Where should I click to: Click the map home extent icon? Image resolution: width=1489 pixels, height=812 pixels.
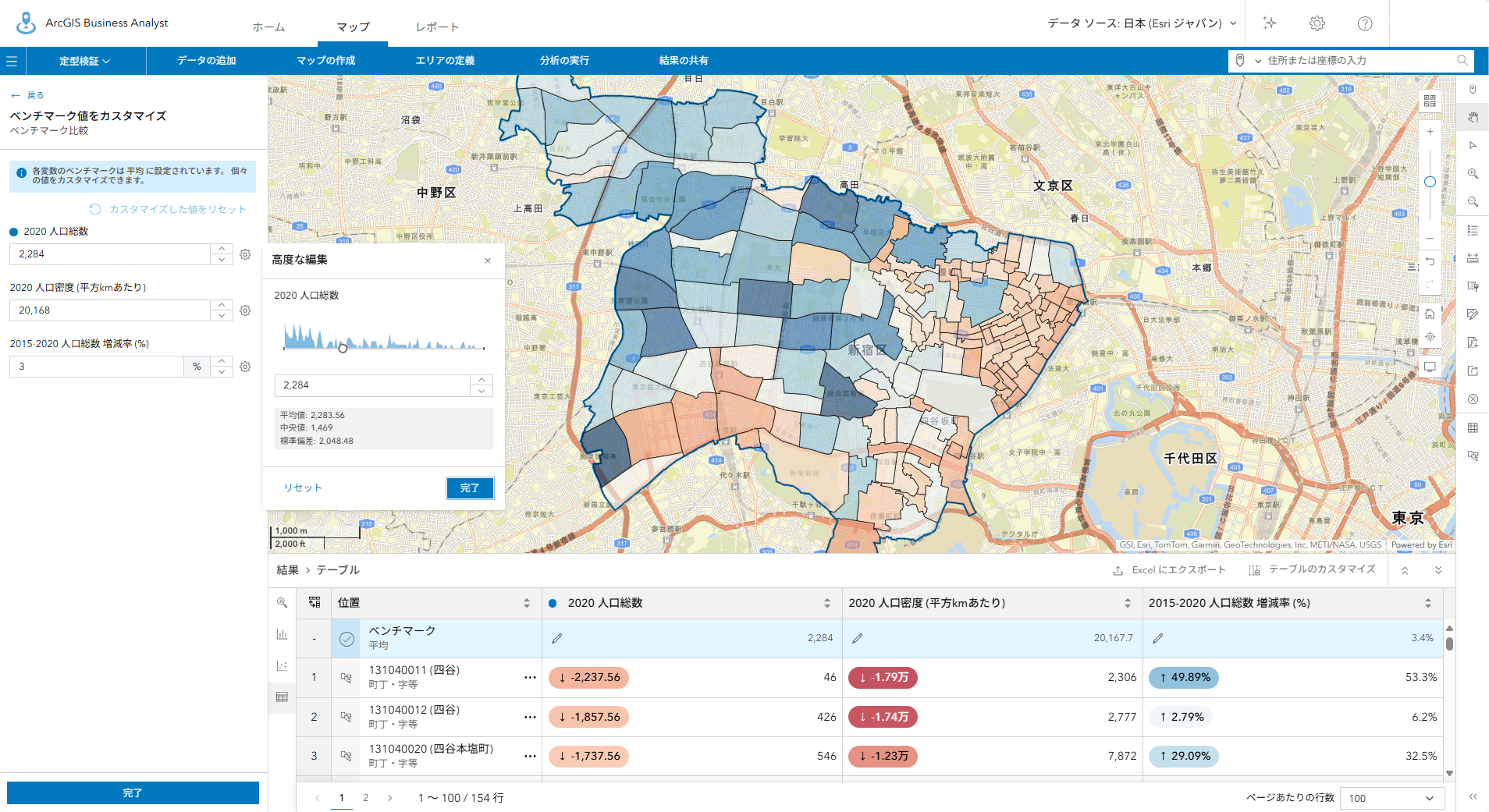click(x=1430, y=314)
